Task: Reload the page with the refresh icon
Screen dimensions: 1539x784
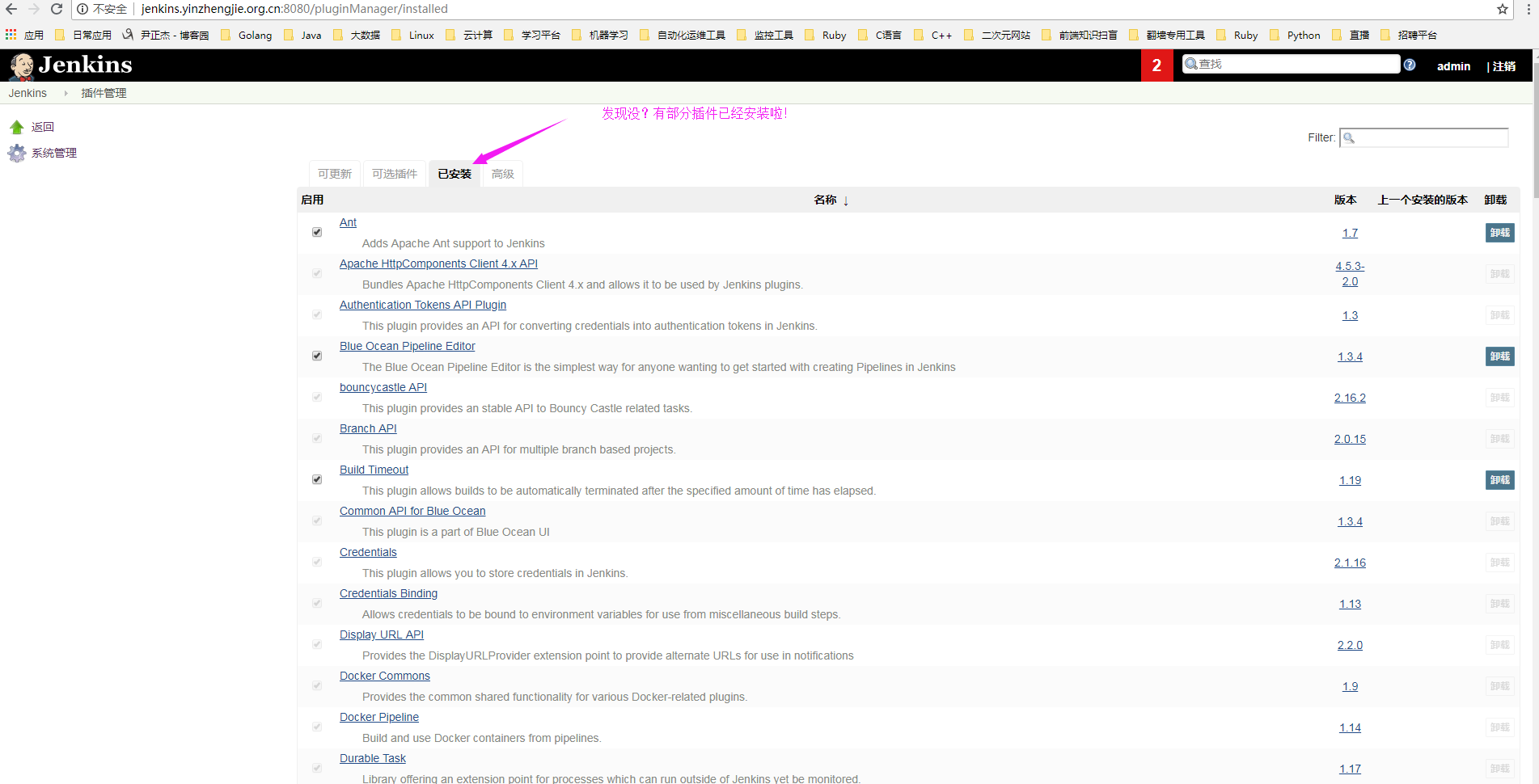Action: click(x=57, y=9)
